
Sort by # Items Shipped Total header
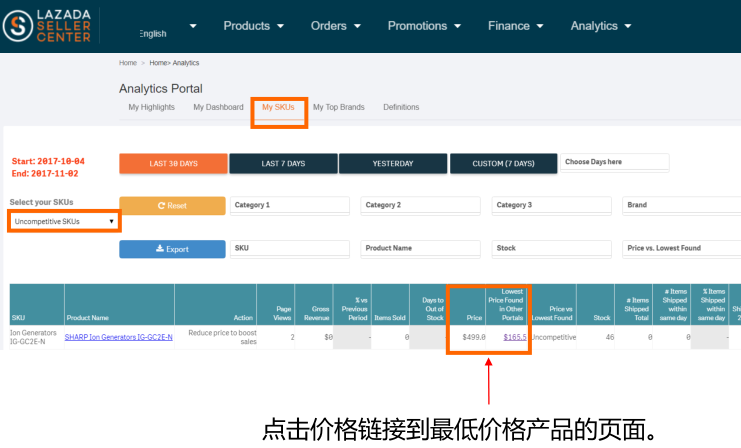(634, 304)
